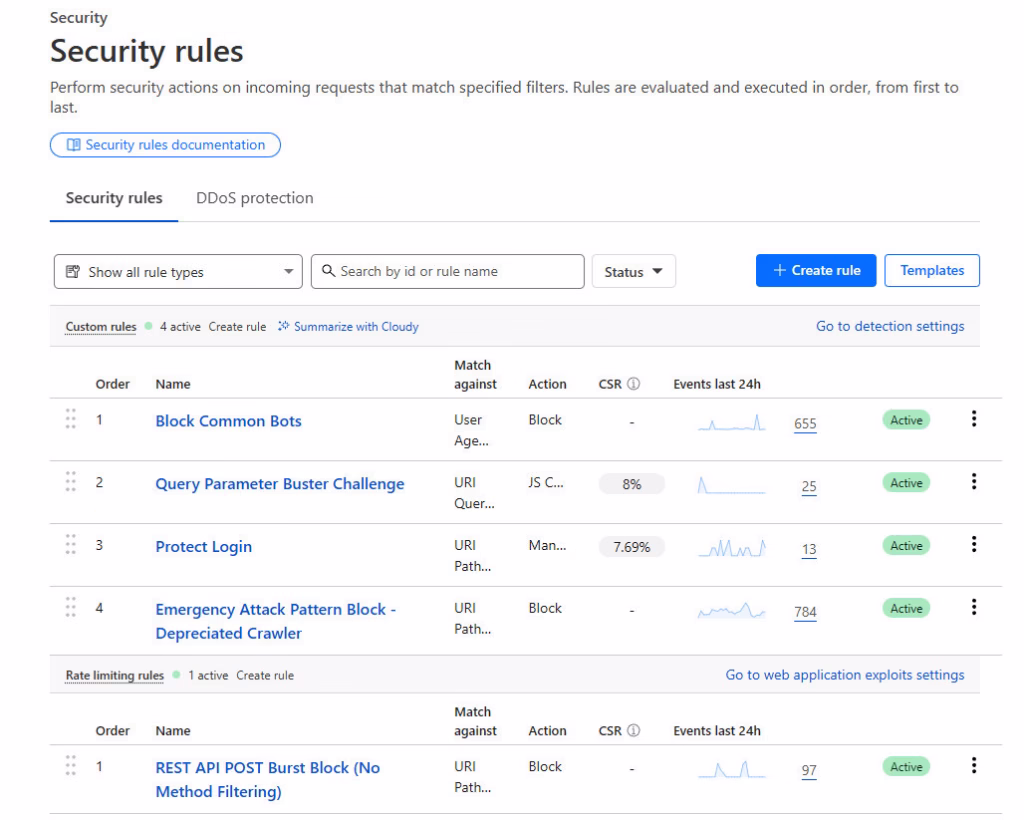Expand the Show all rule types dropdown
Screen dimensions: 1024x820
click(x=178, y=272)
